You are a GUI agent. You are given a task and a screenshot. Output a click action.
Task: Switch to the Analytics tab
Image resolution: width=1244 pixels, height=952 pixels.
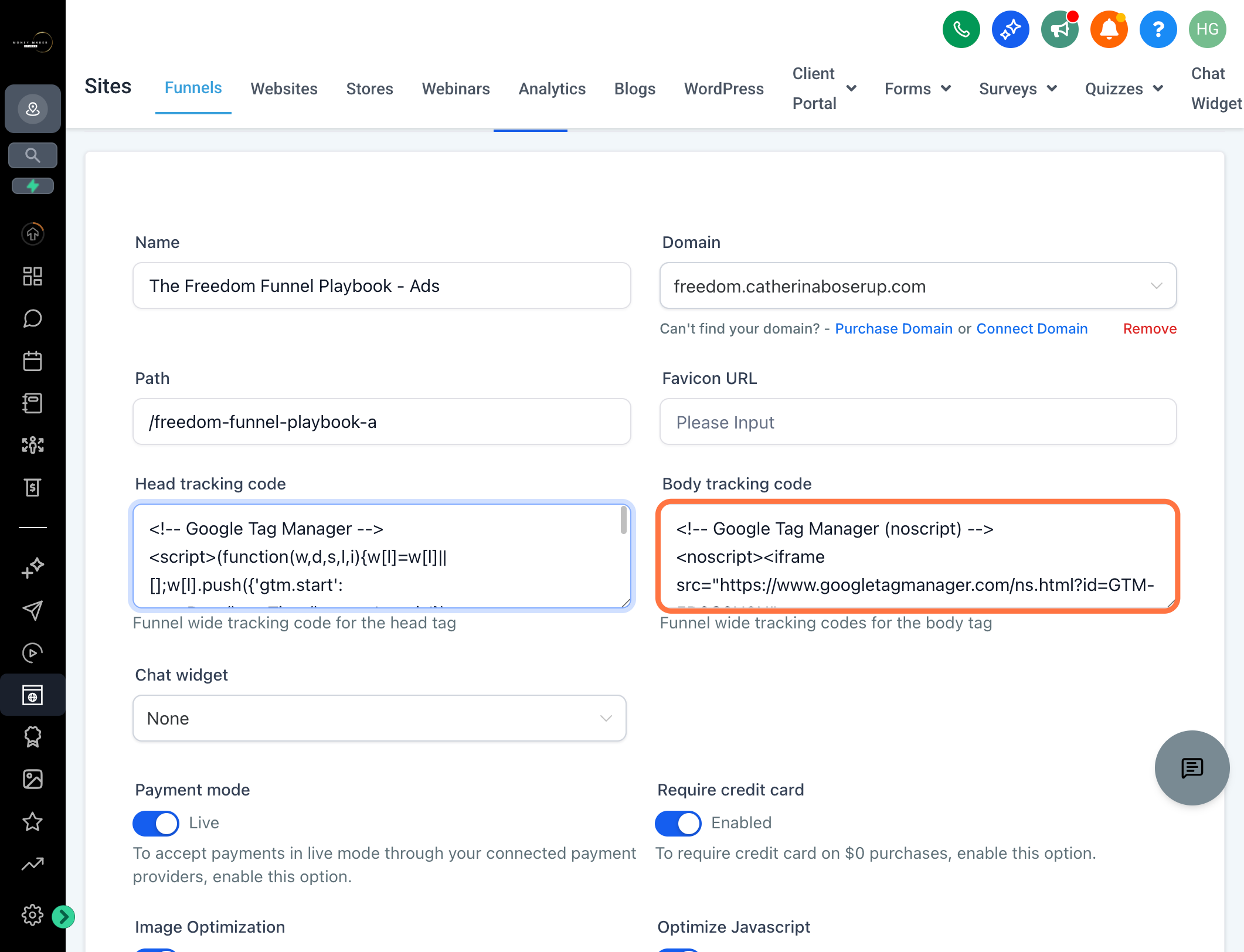click(552, 89)
